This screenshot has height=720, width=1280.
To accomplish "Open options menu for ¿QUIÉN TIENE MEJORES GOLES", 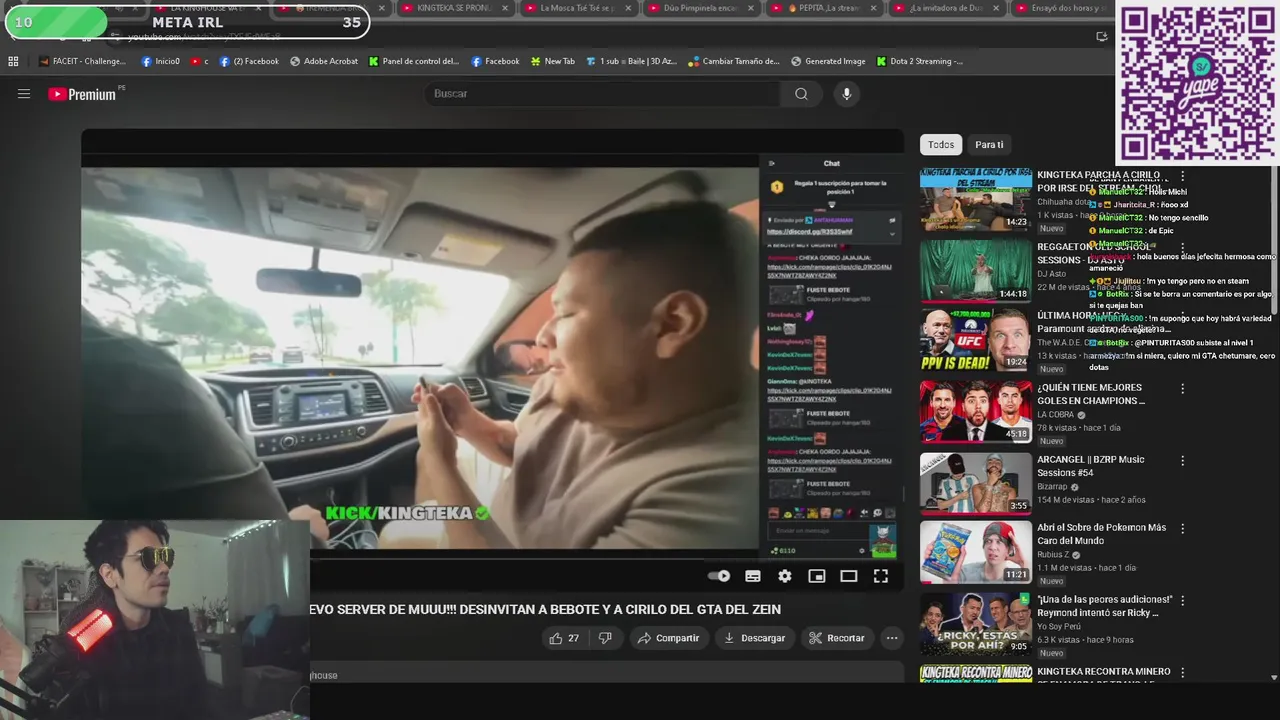I will pos(1183,388).
